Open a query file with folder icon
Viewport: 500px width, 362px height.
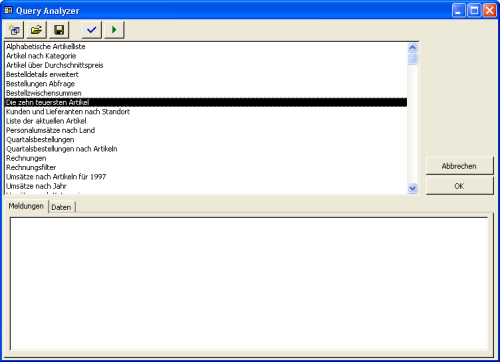point(36,30)
